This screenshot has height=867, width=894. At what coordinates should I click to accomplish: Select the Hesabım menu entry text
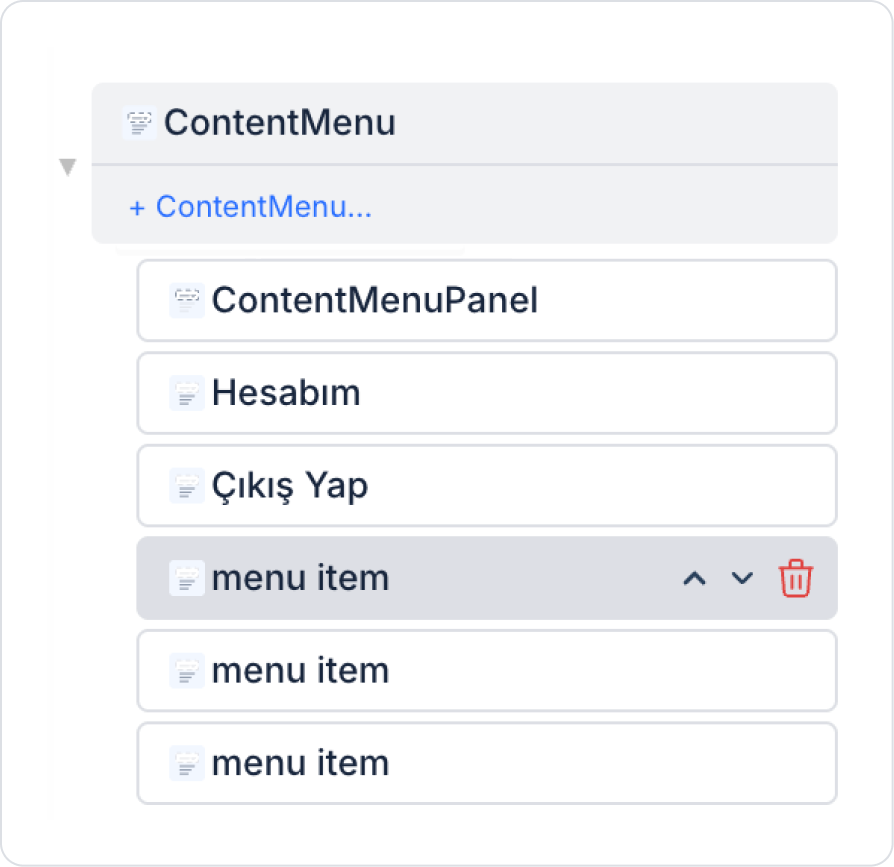[286, 393]
